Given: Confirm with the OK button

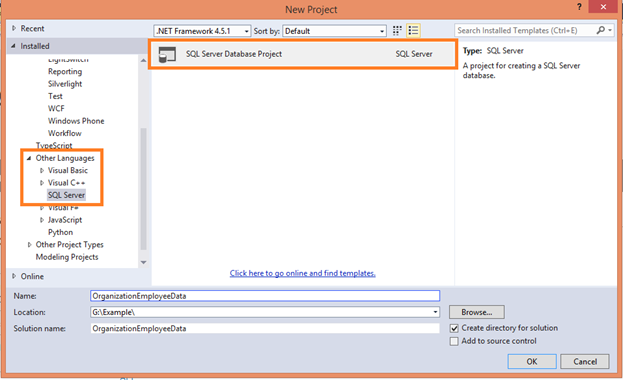Looking at the screenshot, I should pyautogui.click(x=532, y=361).
